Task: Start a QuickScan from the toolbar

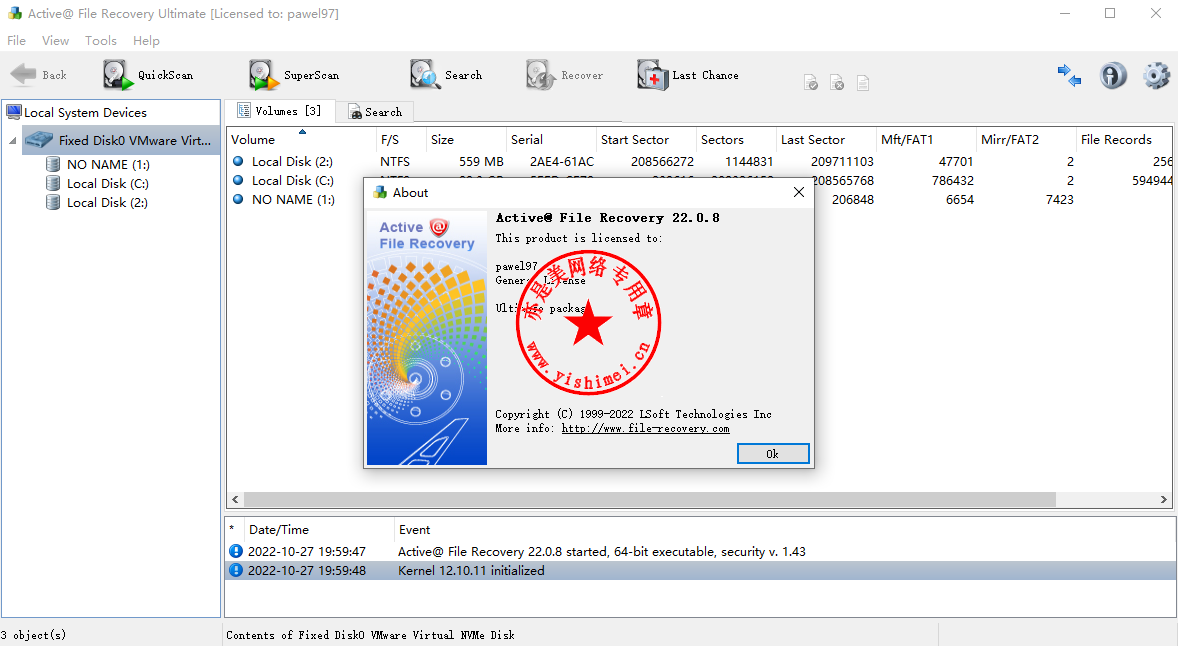Action: pyautogui.click(x=148, y=75)
